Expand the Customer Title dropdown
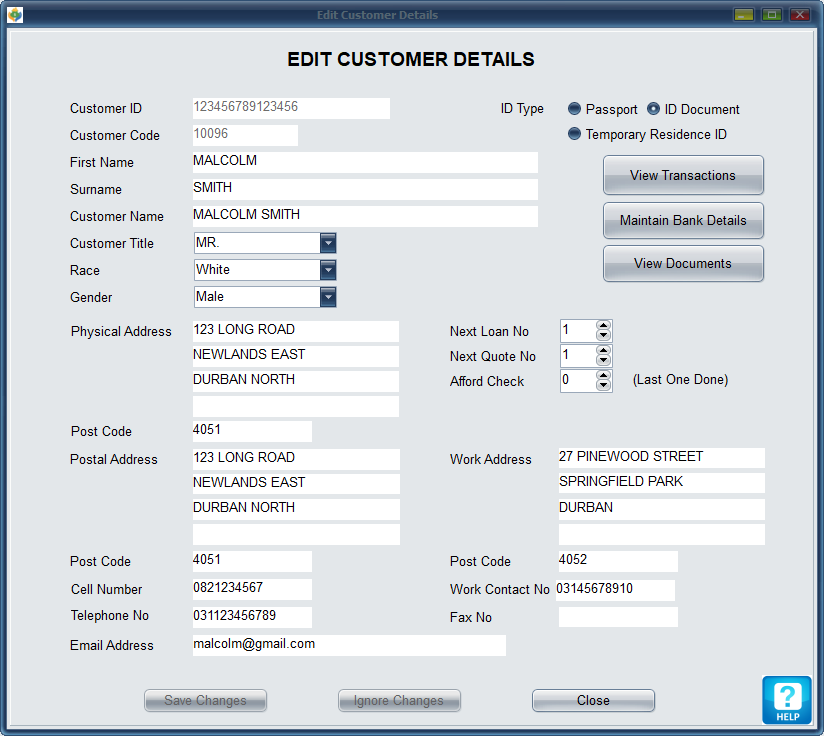824x736 pixels. click(328, 243)
